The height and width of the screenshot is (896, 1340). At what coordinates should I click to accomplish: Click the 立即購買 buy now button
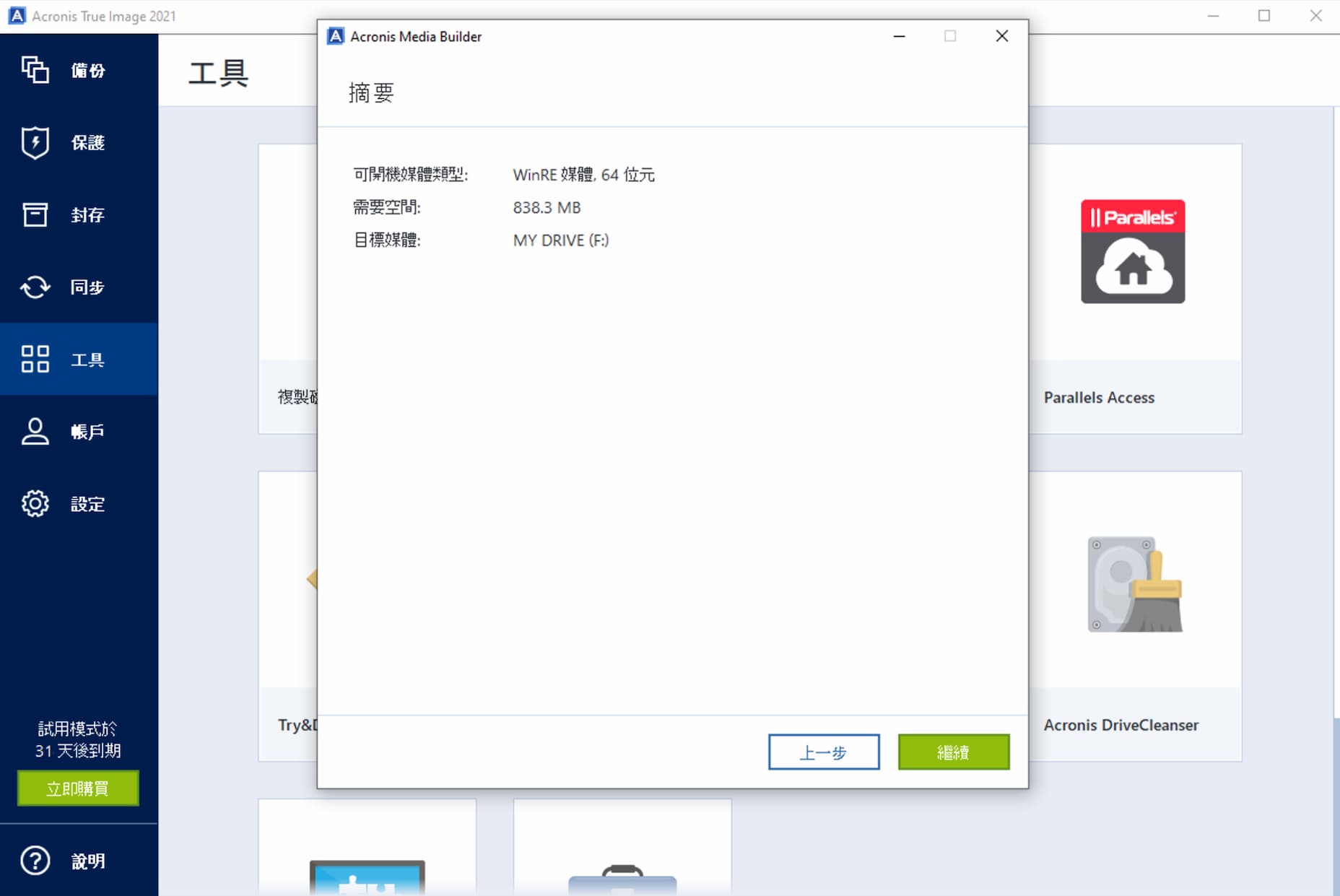pyautogui.click(x=78, y=788)
